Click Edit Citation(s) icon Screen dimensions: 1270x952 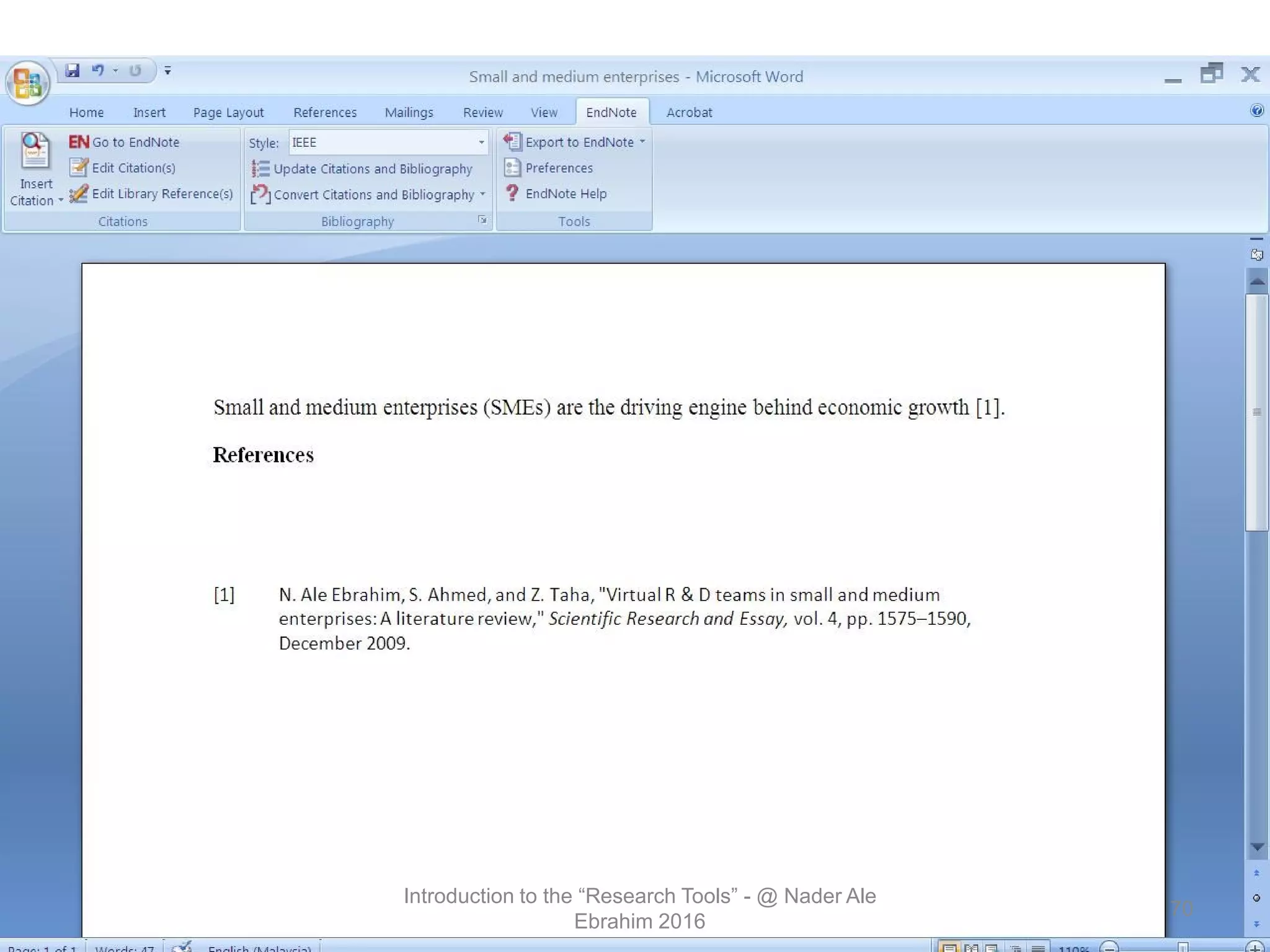tap(79, 167)
